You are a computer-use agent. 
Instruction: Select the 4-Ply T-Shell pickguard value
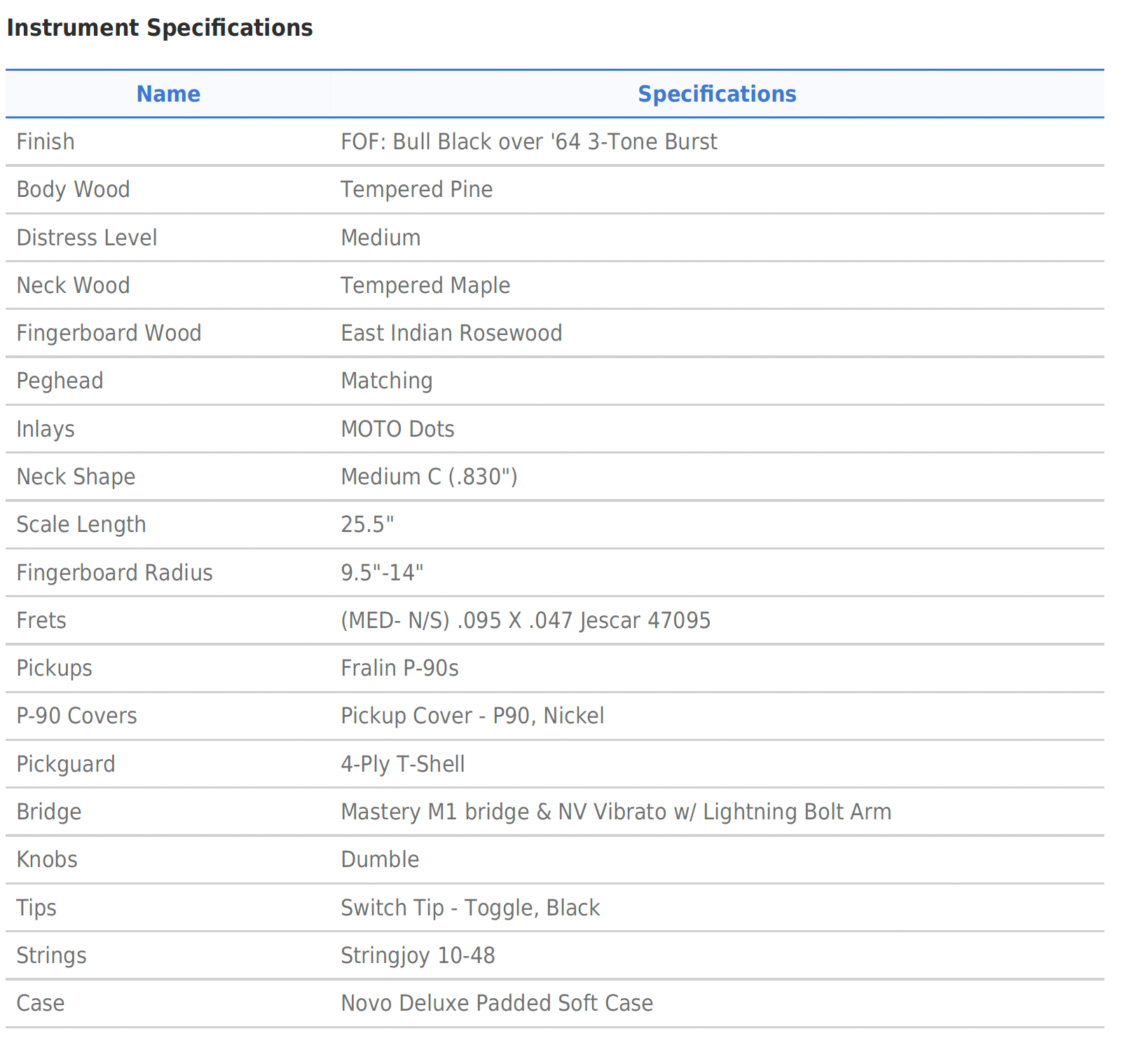click(402, 764)
